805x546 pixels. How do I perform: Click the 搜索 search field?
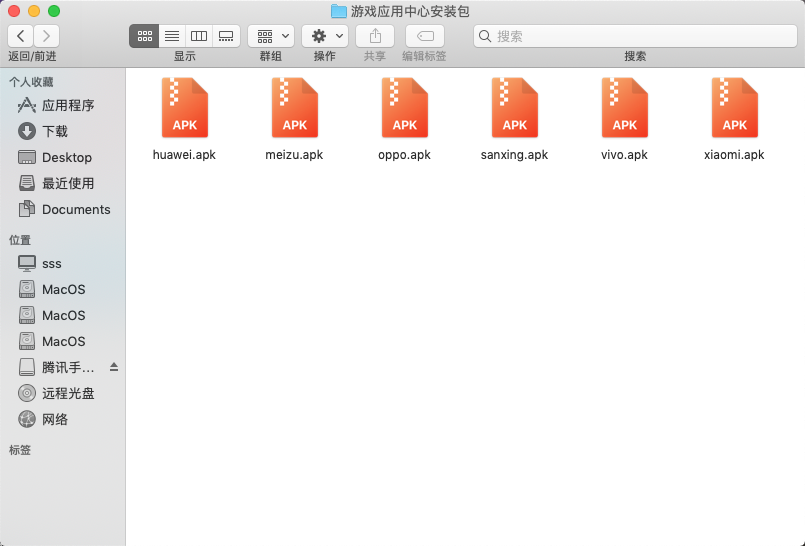point(635,36)
